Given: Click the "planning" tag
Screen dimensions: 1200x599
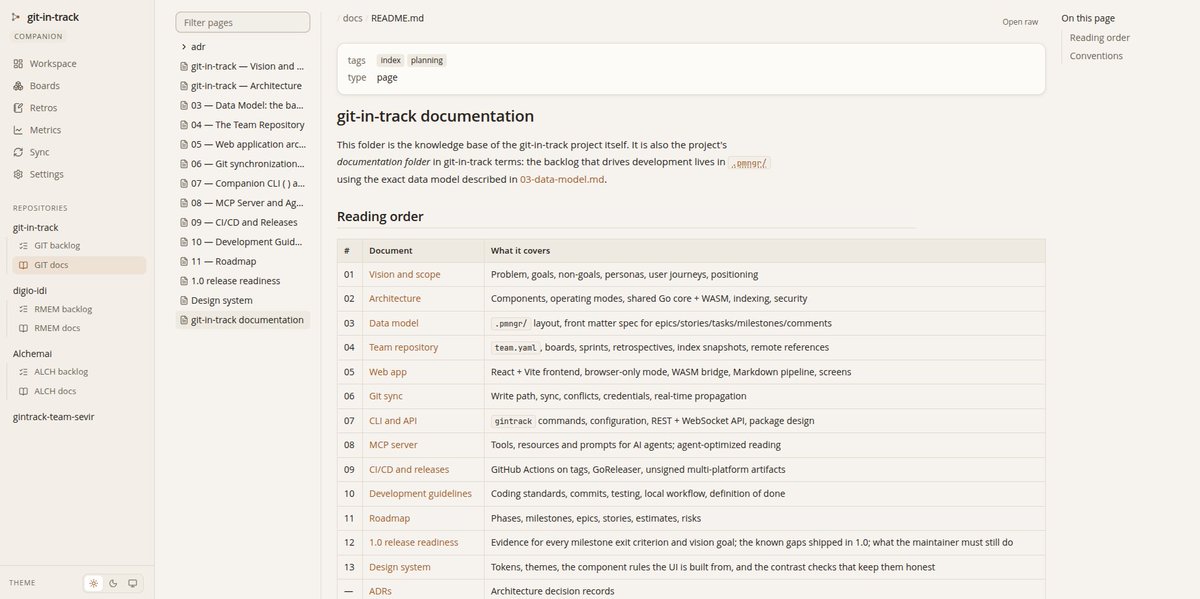Looking at the screenshot, I should pyautogui.click(x=427, y=60).
